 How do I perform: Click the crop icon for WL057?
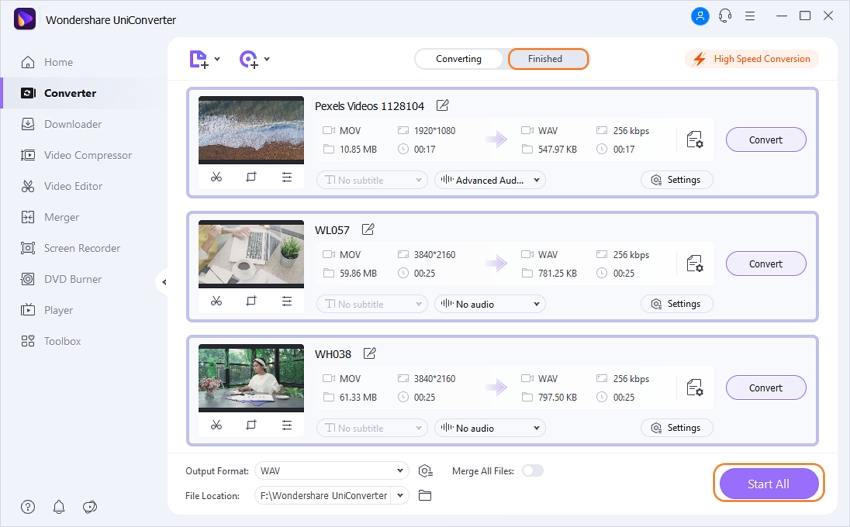251,301
